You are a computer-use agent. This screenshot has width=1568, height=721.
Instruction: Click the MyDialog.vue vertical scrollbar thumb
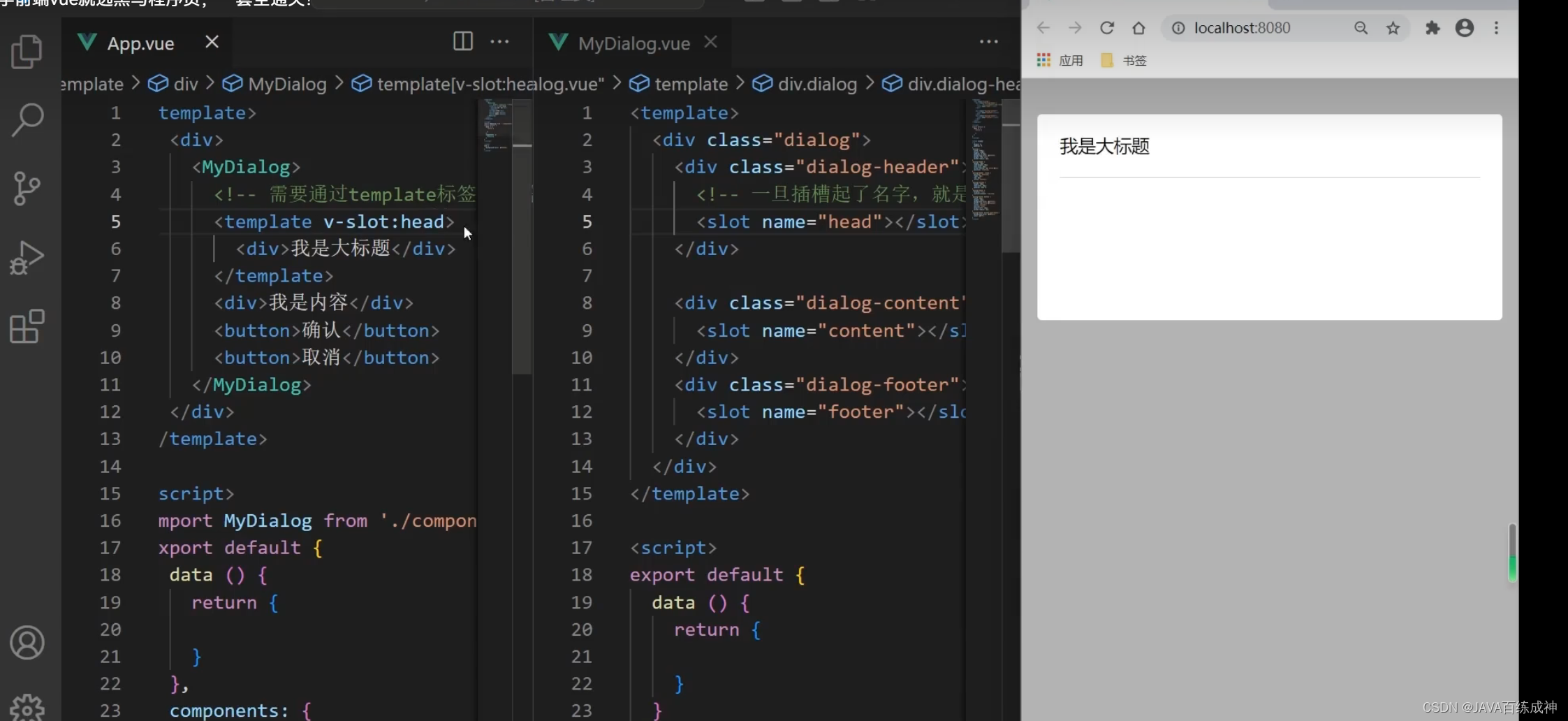point(1011,175)
